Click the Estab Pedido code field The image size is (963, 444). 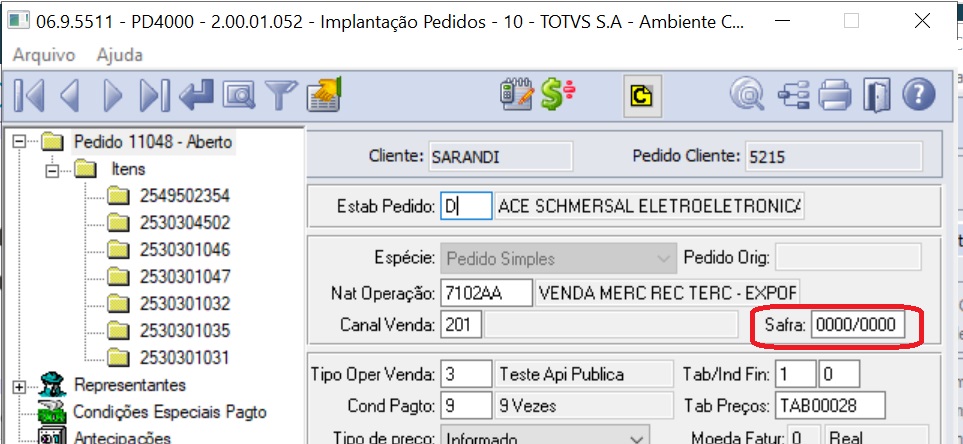pos(466,206)
